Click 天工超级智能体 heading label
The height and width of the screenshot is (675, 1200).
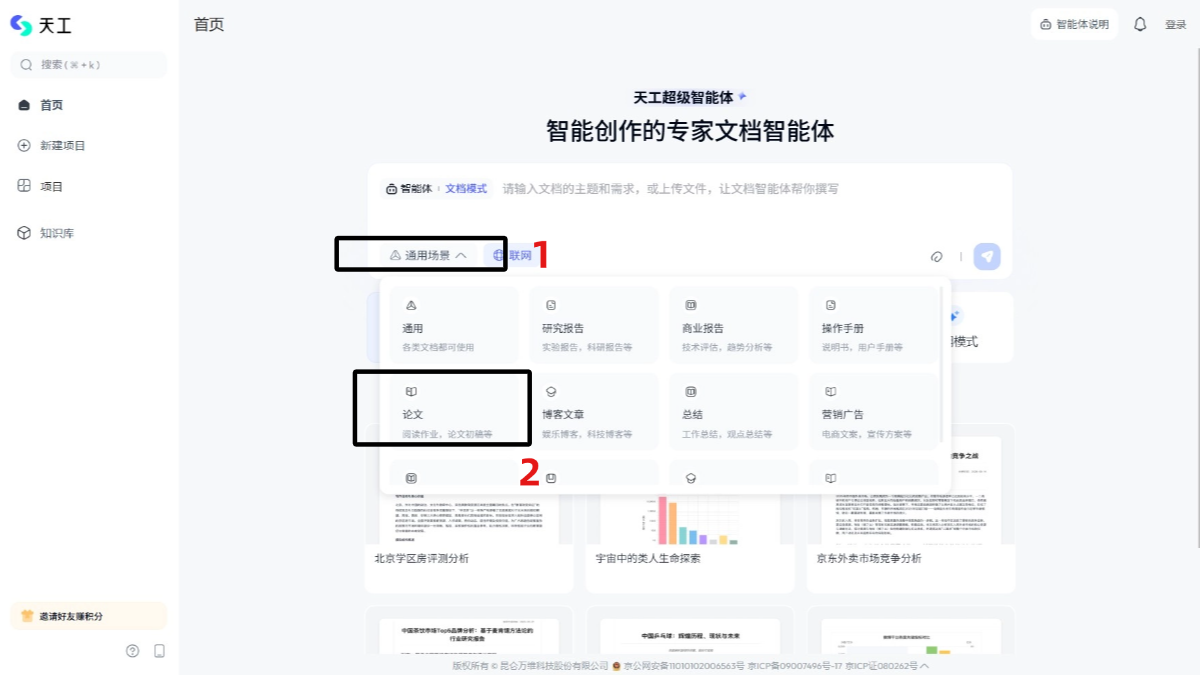click(683, 97)
